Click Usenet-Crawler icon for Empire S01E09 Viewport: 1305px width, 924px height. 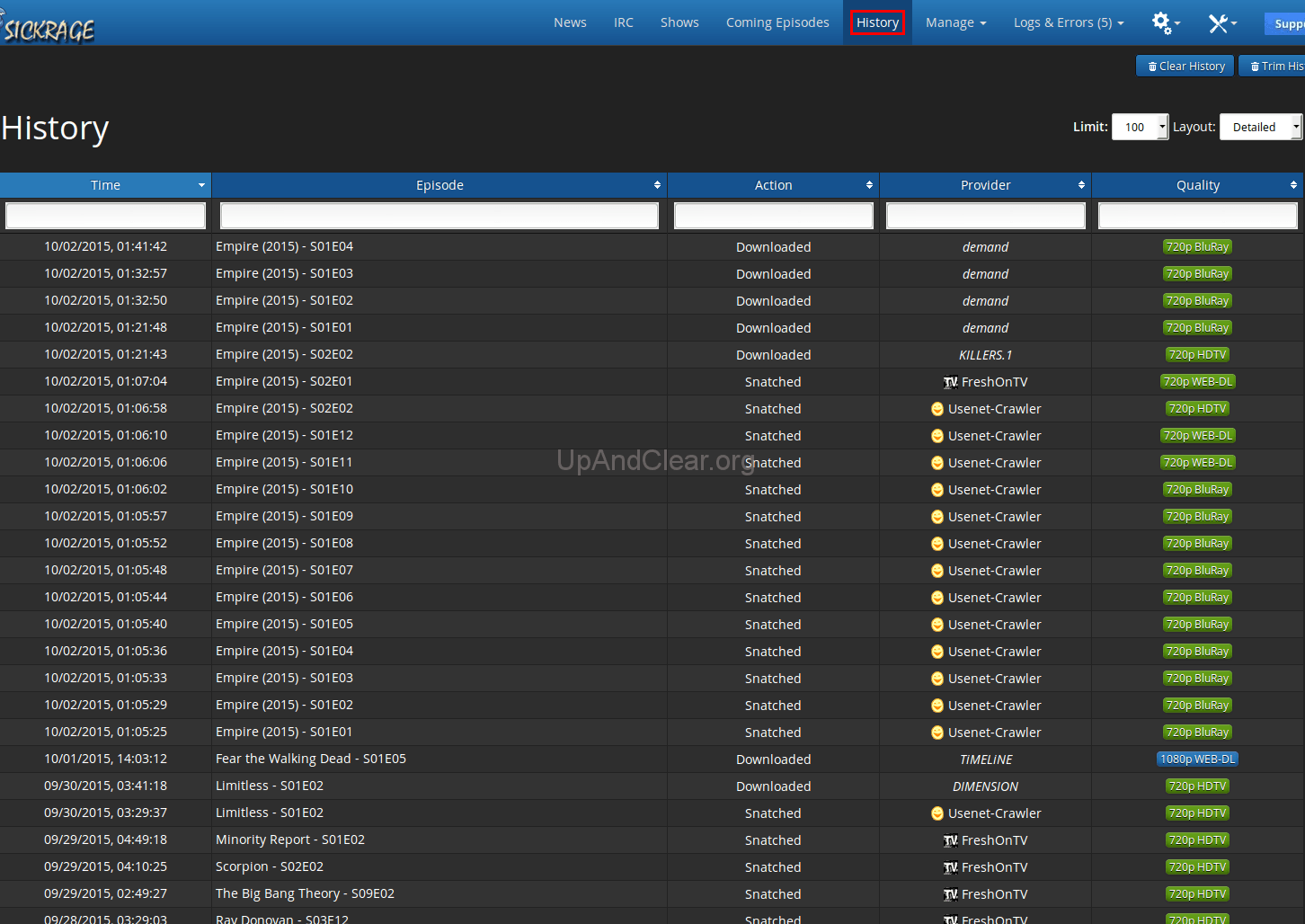point(937,517)
